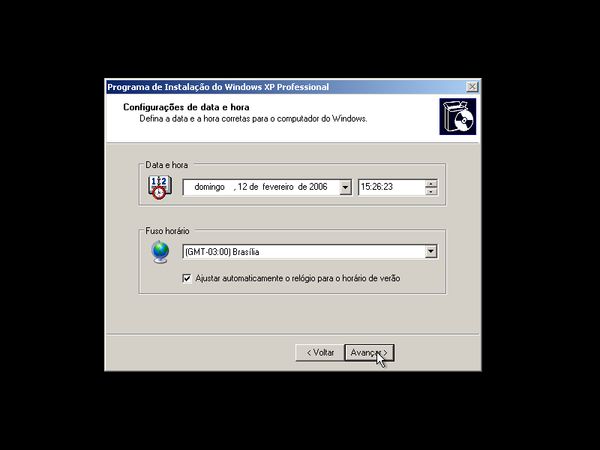This screenshot has width=600, height=450.
Task: Click the calendar and clock icon
Action: coord(160,188)
